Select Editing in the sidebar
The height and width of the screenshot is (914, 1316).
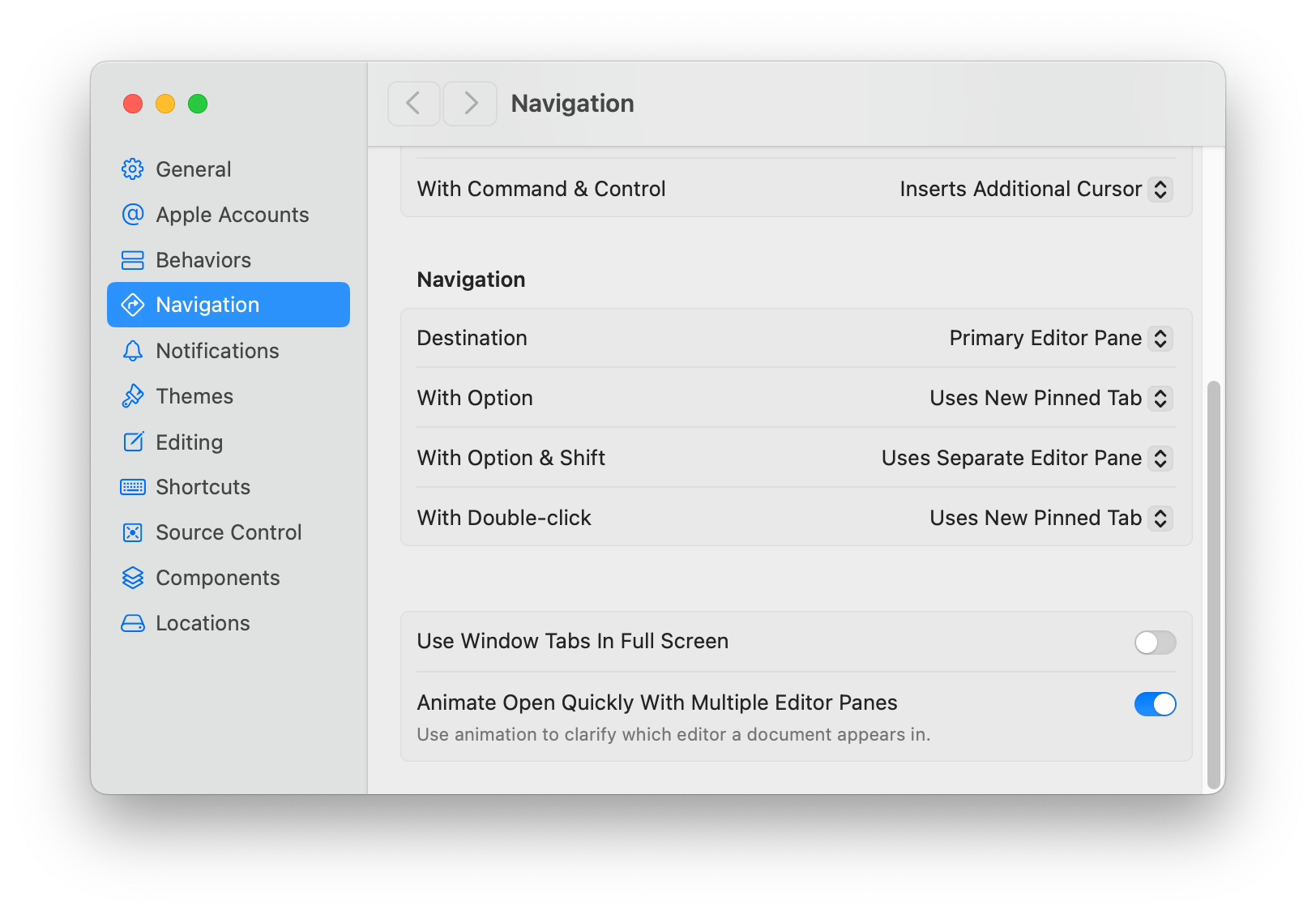click(229, 442)
